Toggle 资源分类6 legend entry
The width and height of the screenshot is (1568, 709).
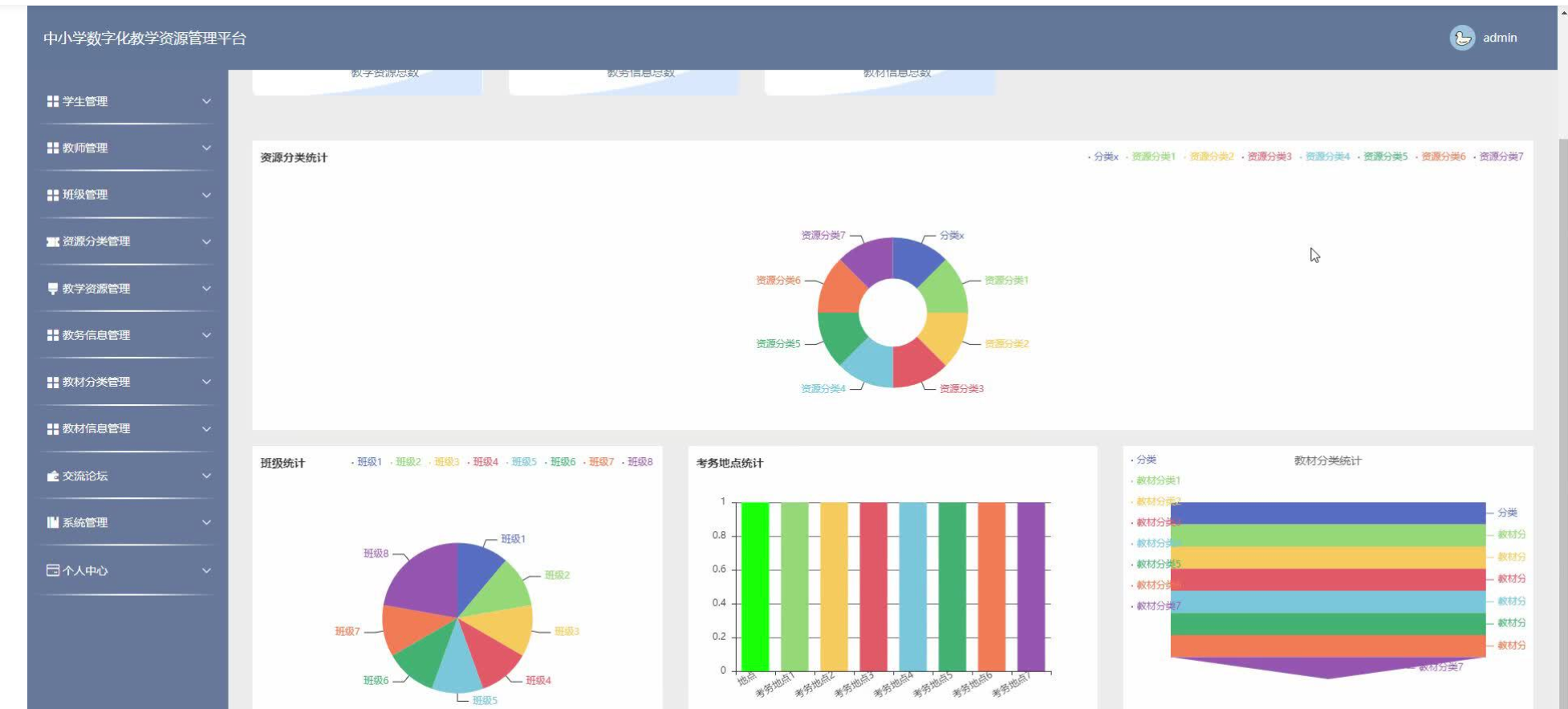point(1440,156)
